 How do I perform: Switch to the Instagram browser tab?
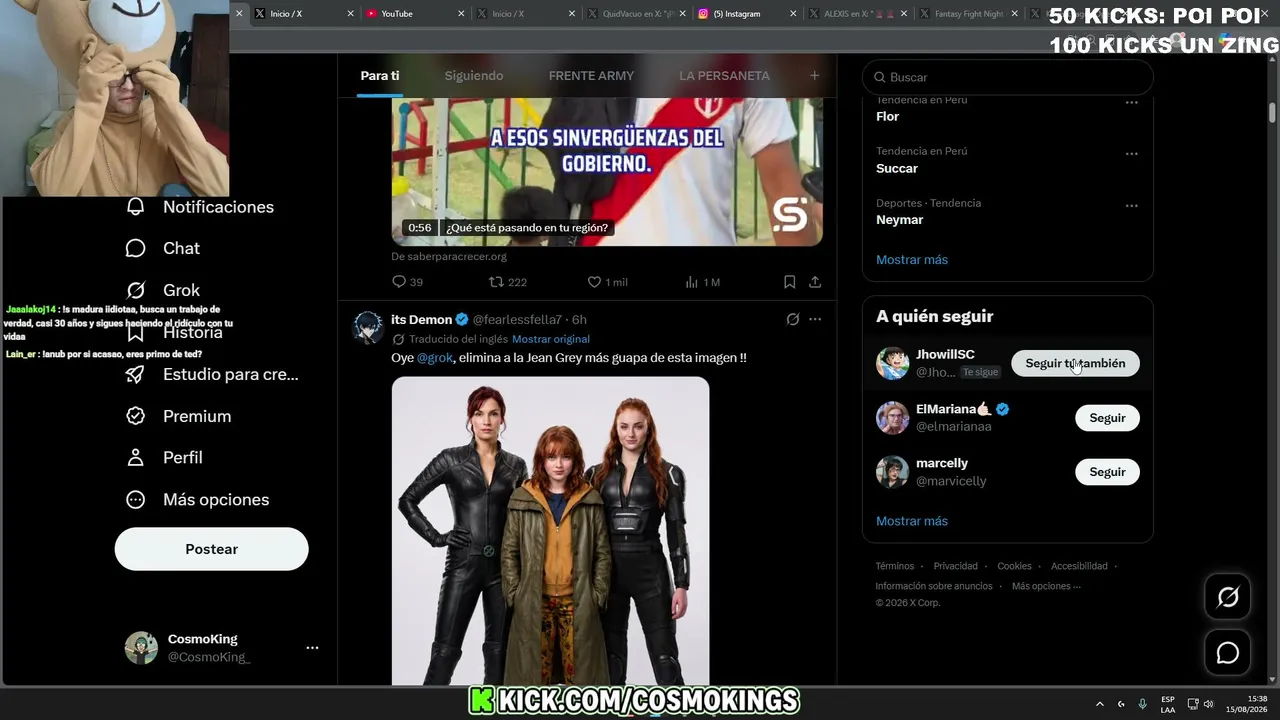[747, 14]
